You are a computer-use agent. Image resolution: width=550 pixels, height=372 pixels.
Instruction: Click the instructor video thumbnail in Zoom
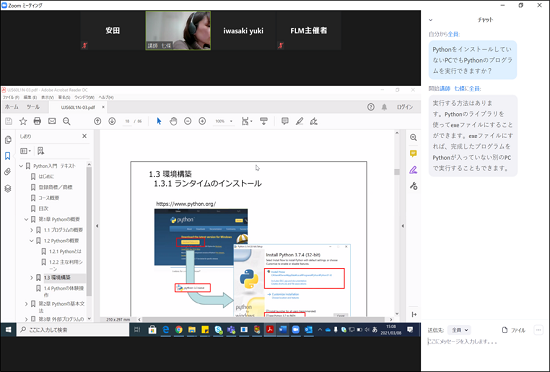[x=178, y=31]
